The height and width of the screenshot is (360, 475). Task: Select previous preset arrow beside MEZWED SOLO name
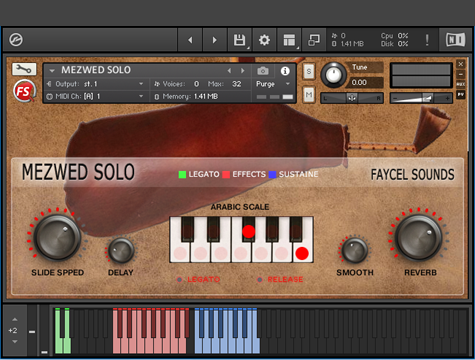pos(229,71)
